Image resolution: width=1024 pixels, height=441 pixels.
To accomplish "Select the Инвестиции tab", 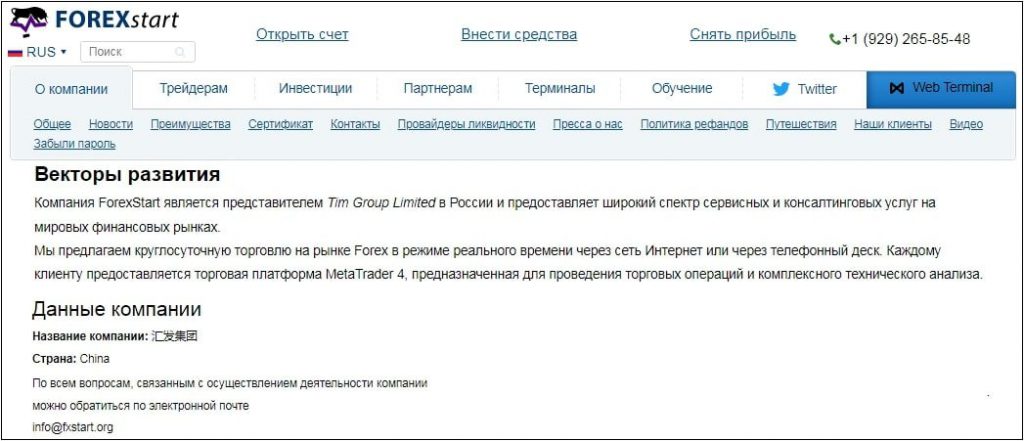I will point(315,88).
